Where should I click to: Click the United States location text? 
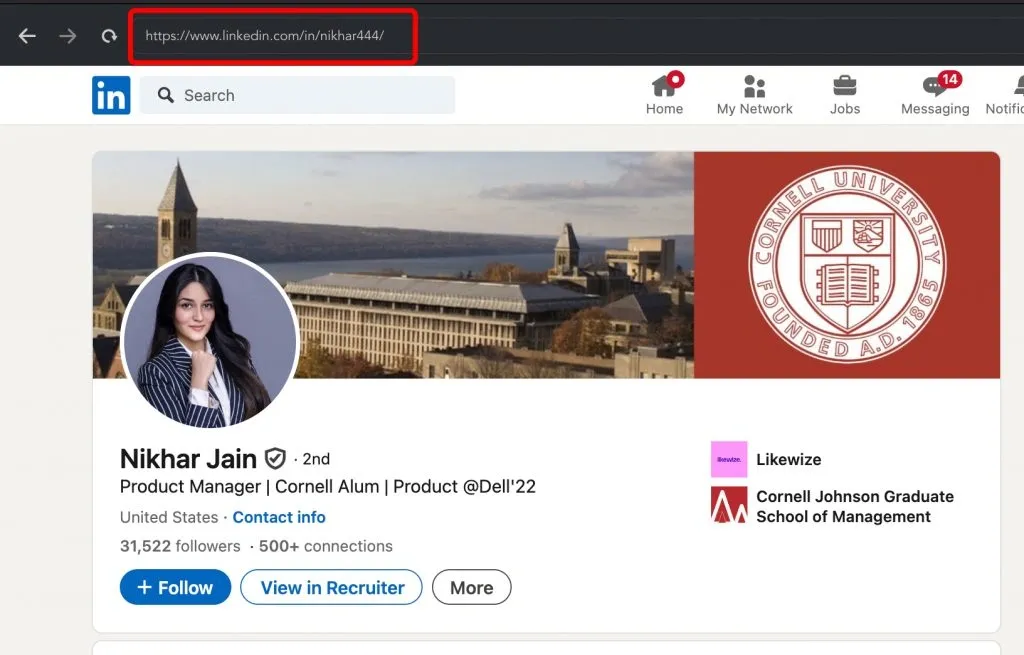click(x=169, y=517)
